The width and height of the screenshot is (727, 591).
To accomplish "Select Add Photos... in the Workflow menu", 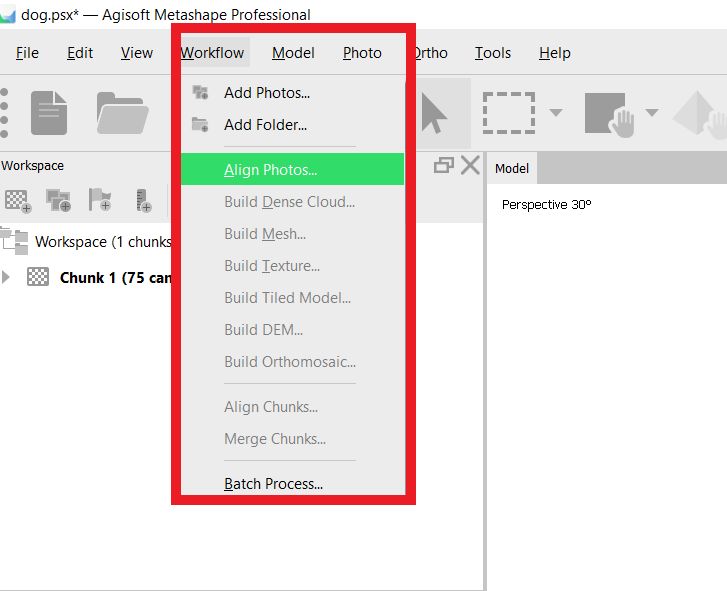I will point(266,93).
